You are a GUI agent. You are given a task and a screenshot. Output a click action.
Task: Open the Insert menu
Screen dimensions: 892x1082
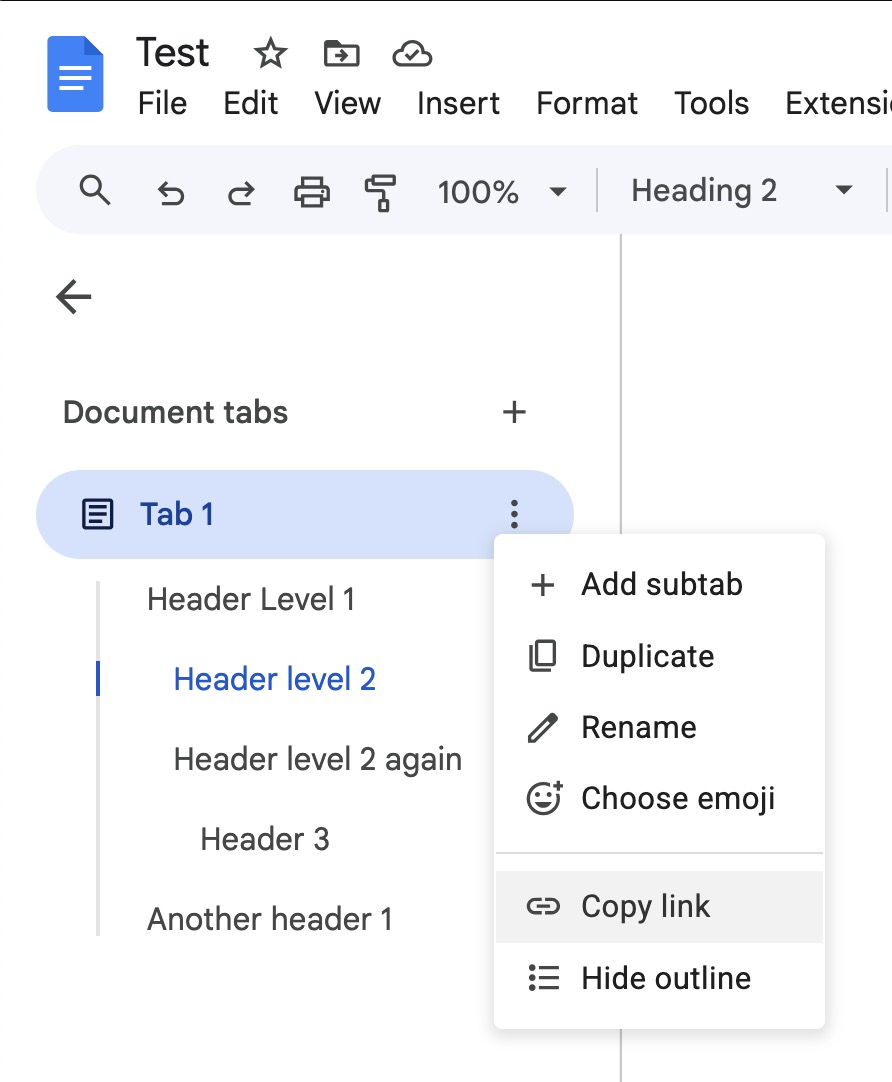[458, 103]
